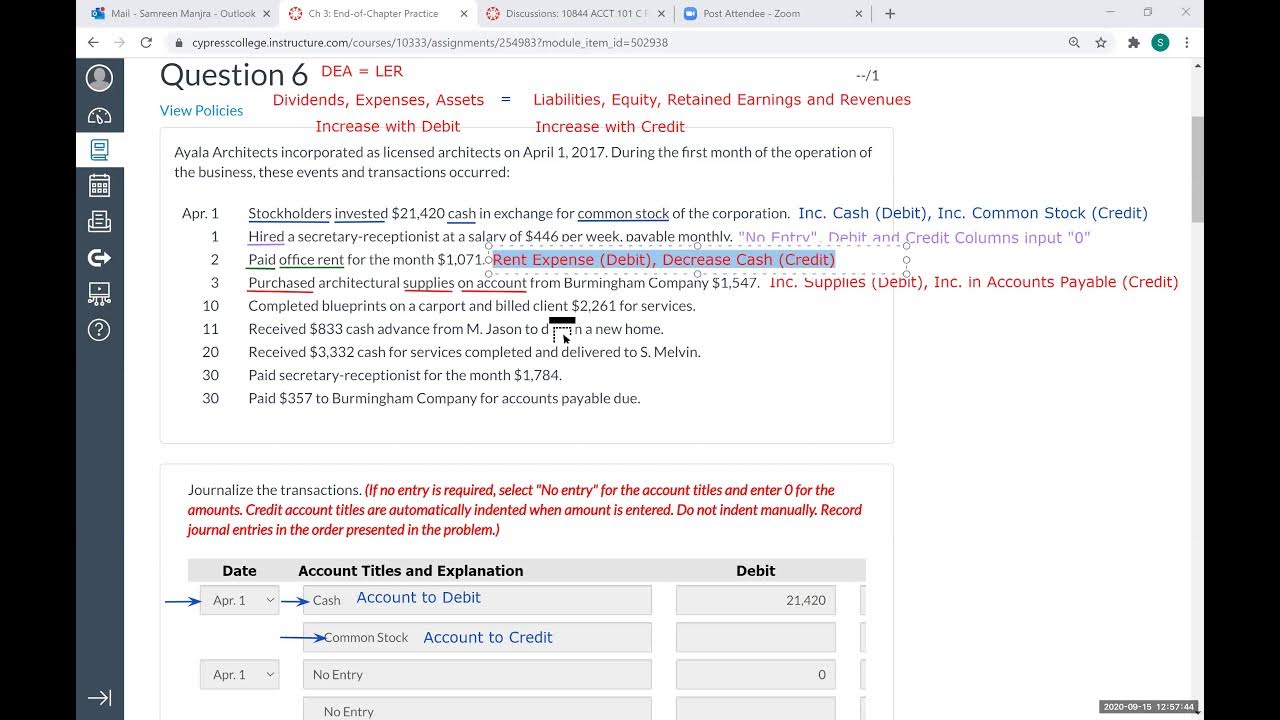Click the Debit column header
This screenshot has width=1280, height=720.
[755, 571]
